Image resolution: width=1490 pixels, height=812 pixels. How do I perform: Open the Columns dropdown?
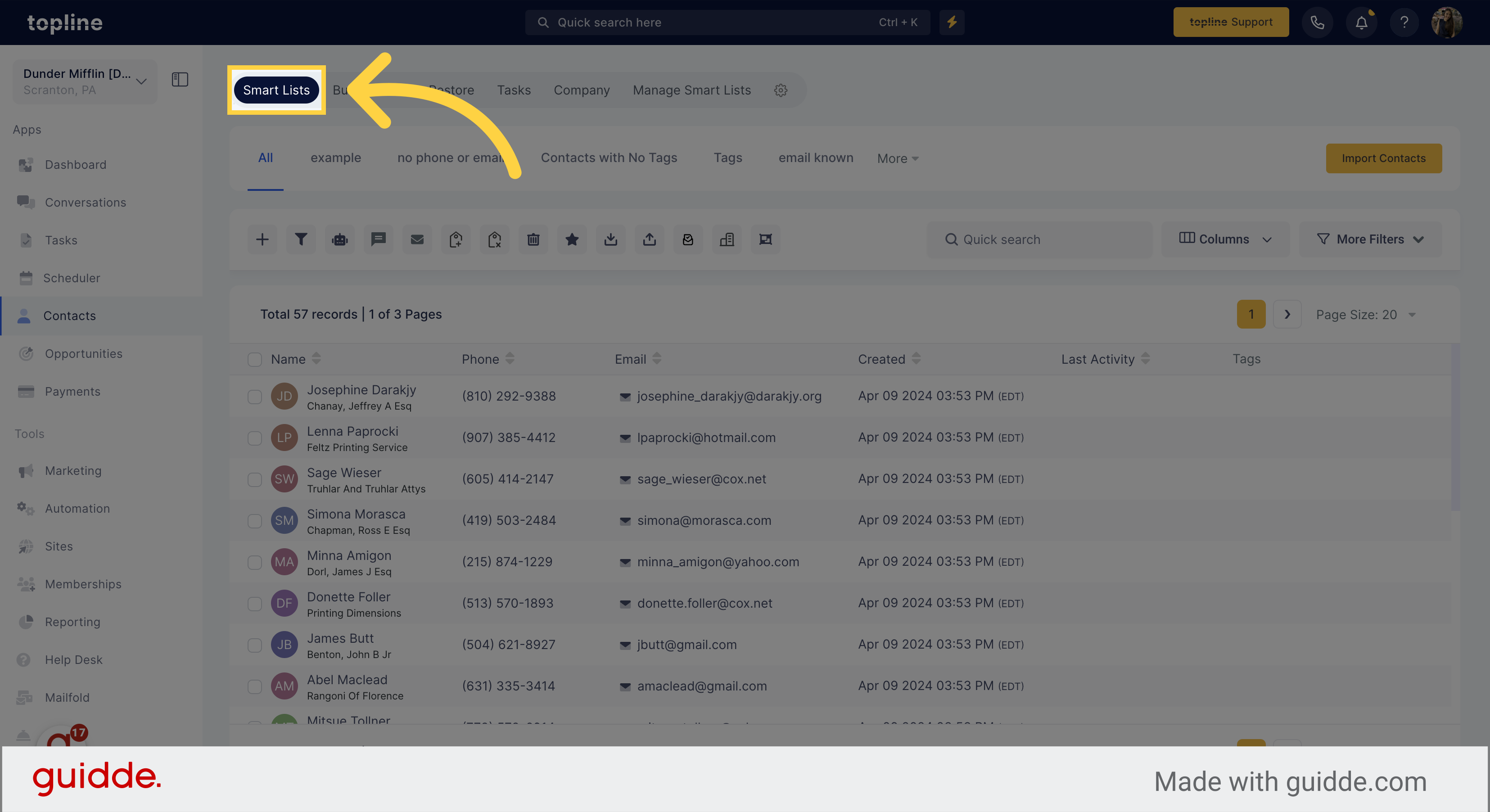pyautogui.click(x=1225, y=239)
